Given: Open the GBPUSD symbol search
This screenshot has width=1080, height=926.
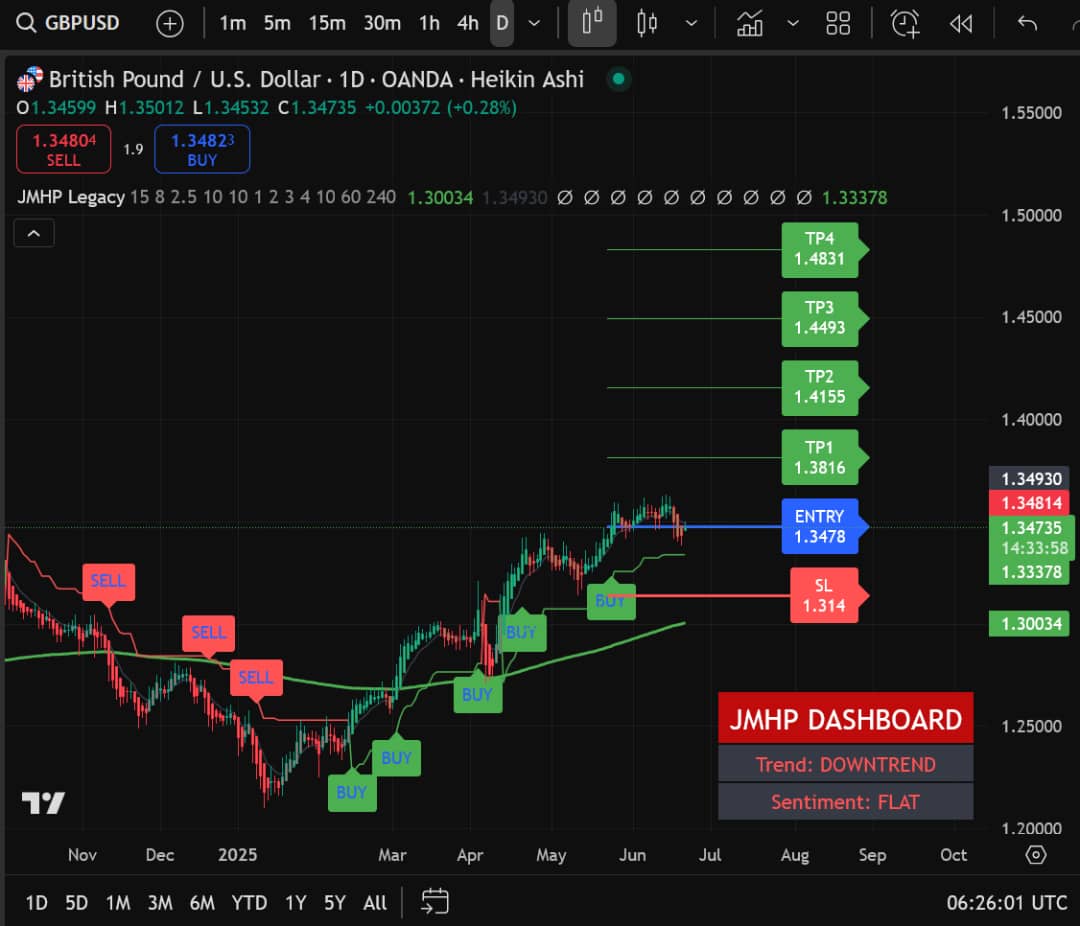Looking at the screenshot, I should tap(68, 23).
